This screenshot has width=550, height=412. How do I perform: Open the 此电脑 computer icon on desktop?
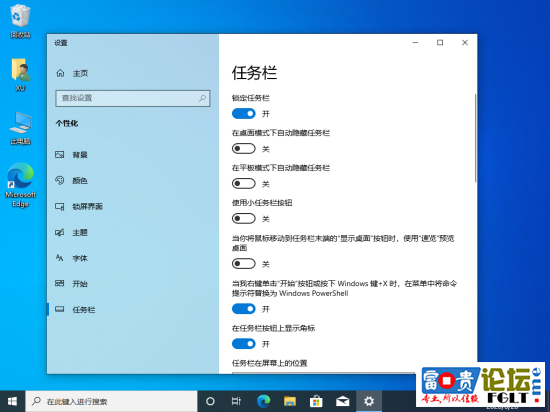coord(20,128)
